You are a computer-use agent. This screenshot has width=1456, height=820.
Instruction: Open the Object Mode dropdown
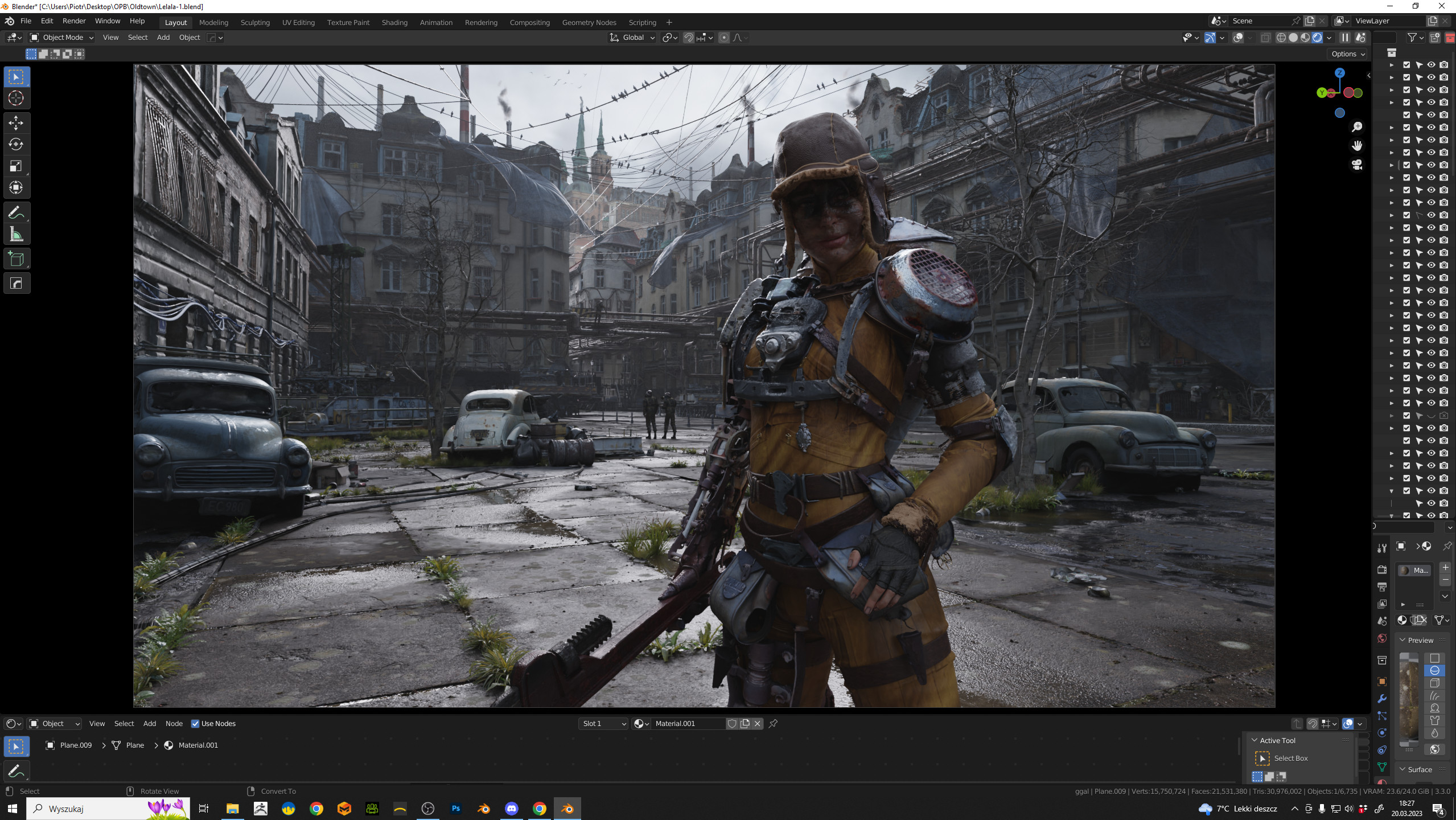pyautogui.click(x=61, y=38)
